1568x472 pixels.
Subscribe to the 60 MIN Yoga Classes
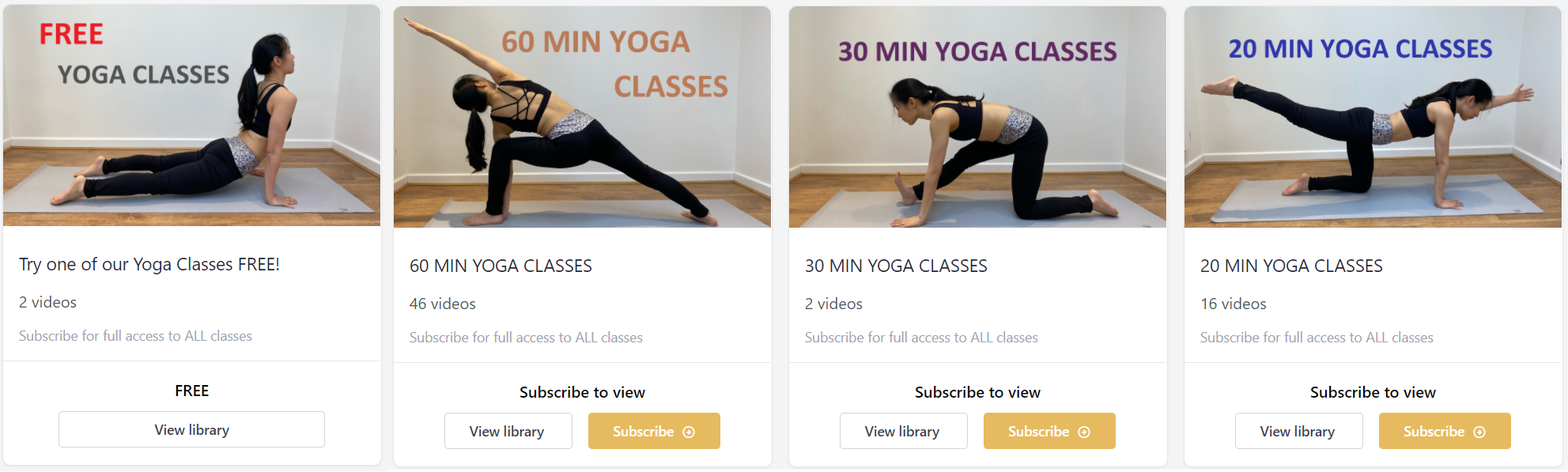pyautogui.click(x=654, y=431)
